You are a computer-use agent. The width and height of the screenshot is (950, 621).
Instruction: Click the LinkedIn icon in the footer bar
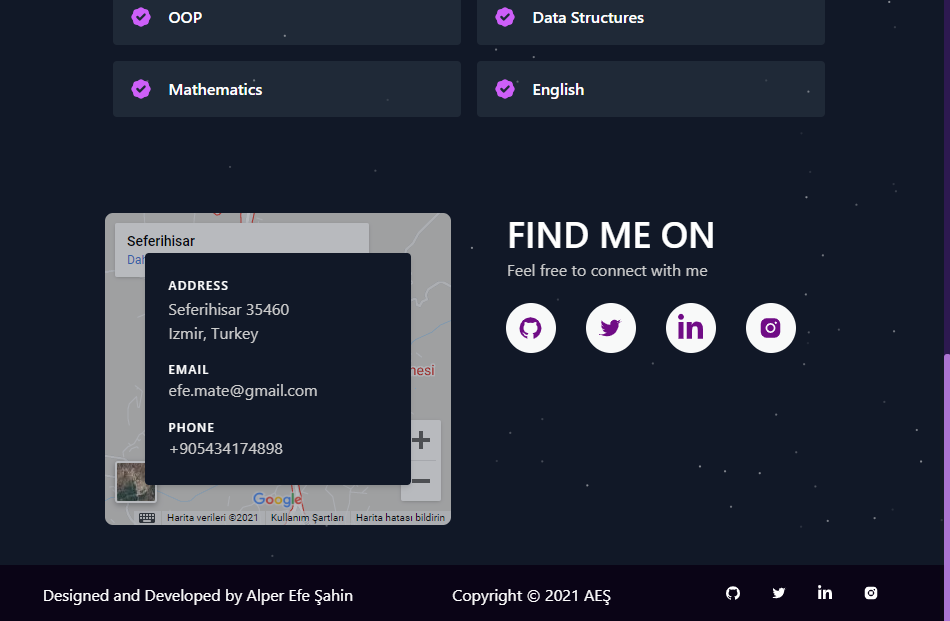825,593
